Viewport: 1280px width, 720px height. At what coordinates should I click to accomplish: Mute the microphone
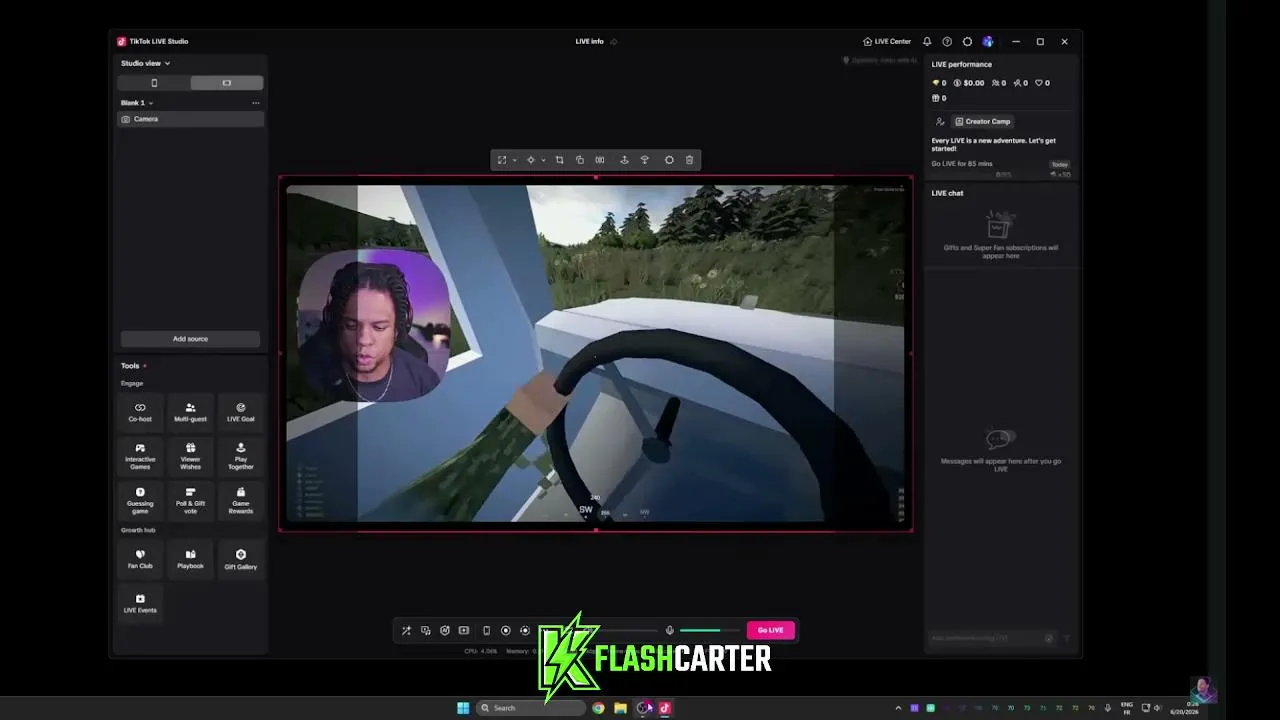pyautogui.click(x=670, y=630)
